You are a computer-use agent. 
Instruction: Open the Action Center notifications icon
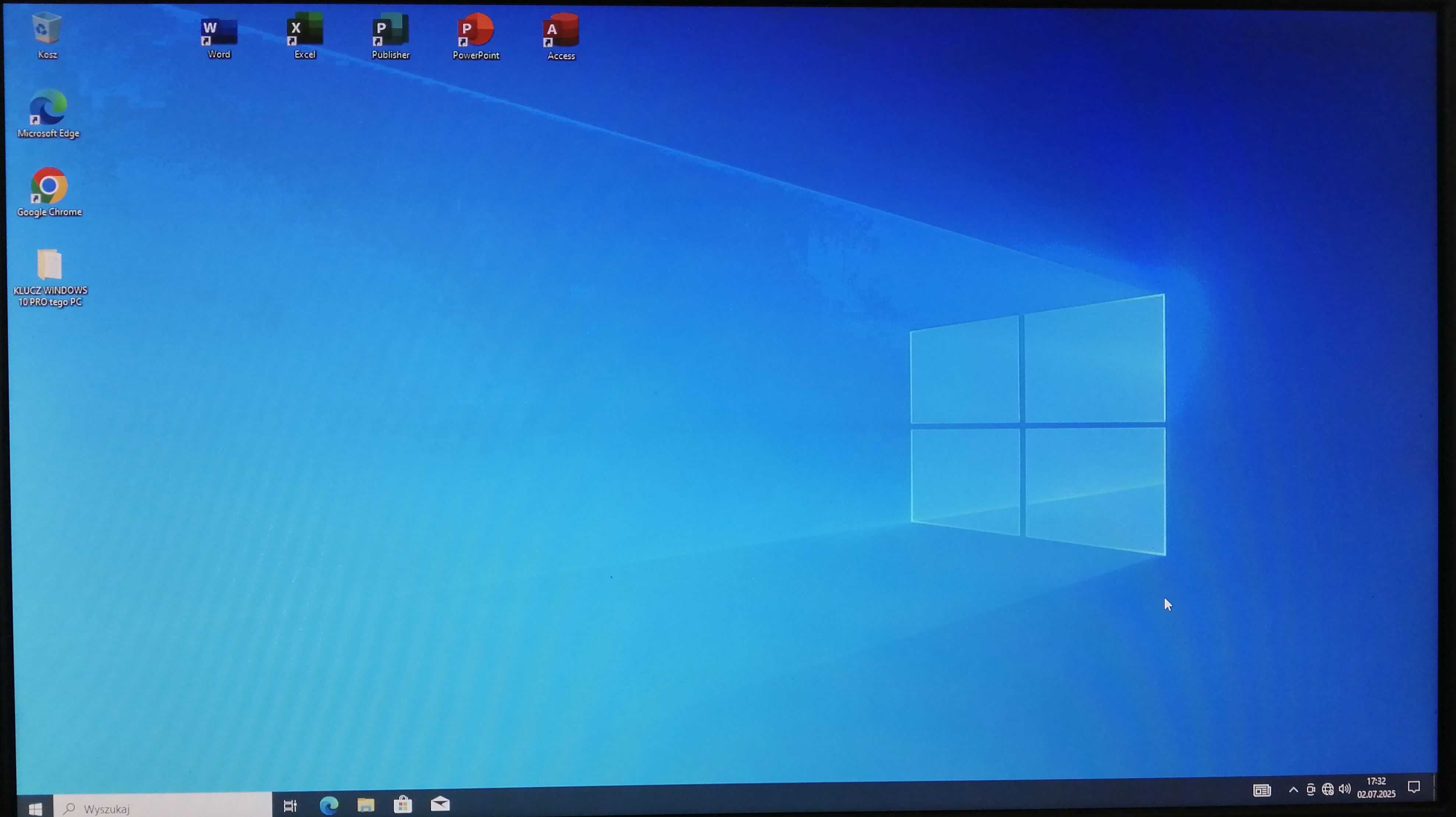[x=1414, y=787]
